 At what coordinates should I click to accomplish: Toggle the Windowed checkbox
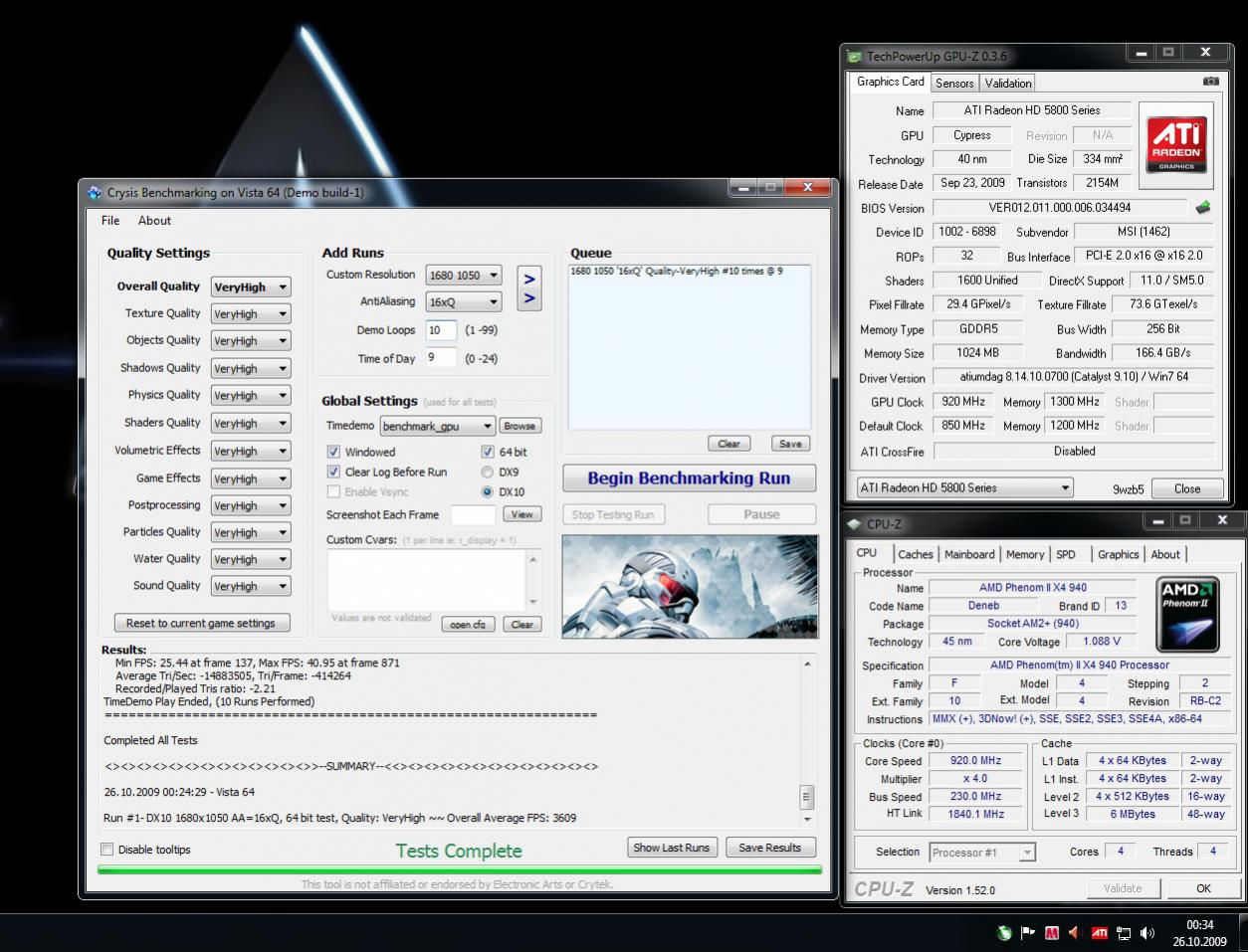[x=334, y=452]
